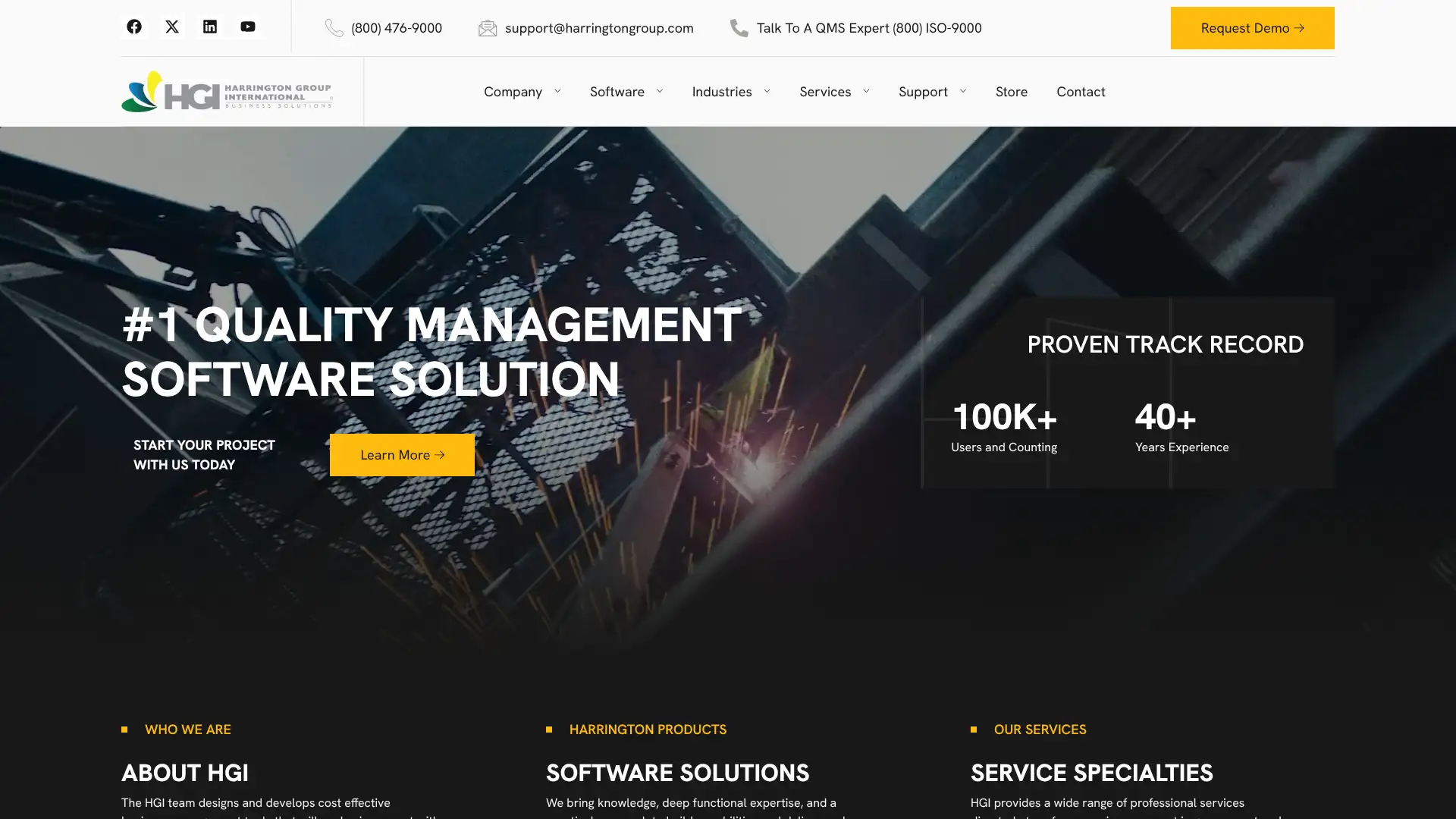The width and height of the screenshot is (1456, 819).
Task: Click the START YOUR PROJECT WITH US TODAY text
Action: [204, 455]
